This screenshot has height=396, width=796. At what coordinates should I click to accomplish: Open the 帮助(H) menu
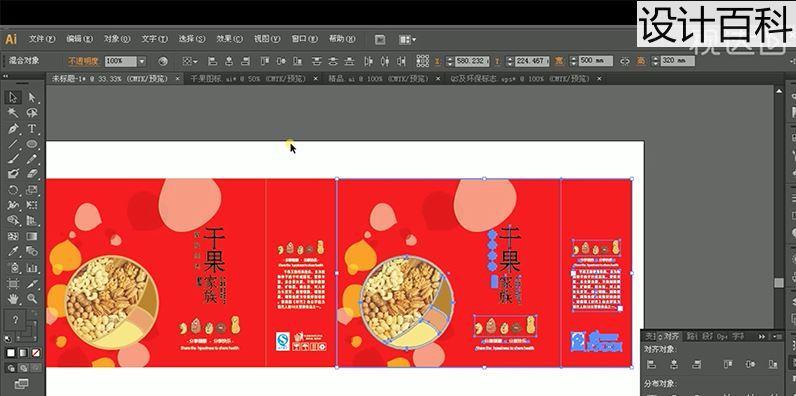click(x=342, y=39)
